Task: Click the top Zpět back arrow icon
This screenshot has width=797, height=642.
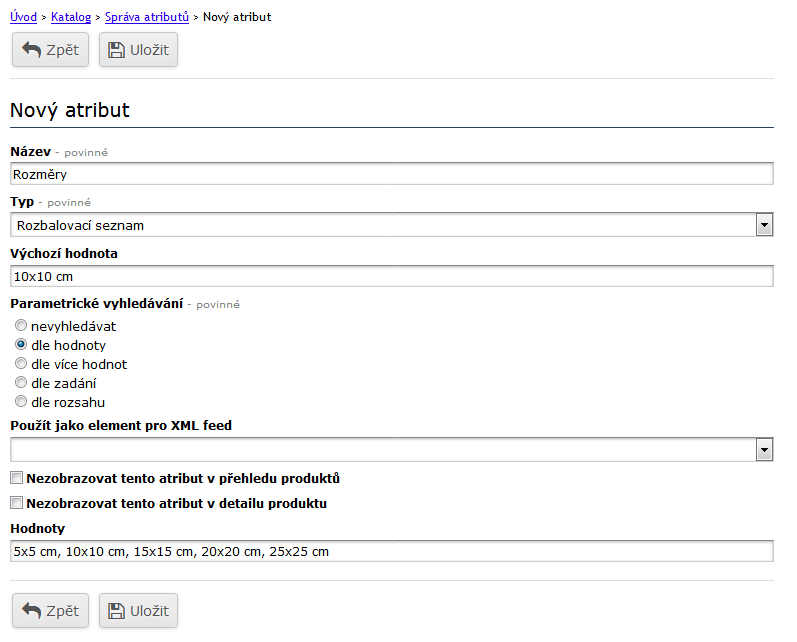Action: (x=31, y=50)
